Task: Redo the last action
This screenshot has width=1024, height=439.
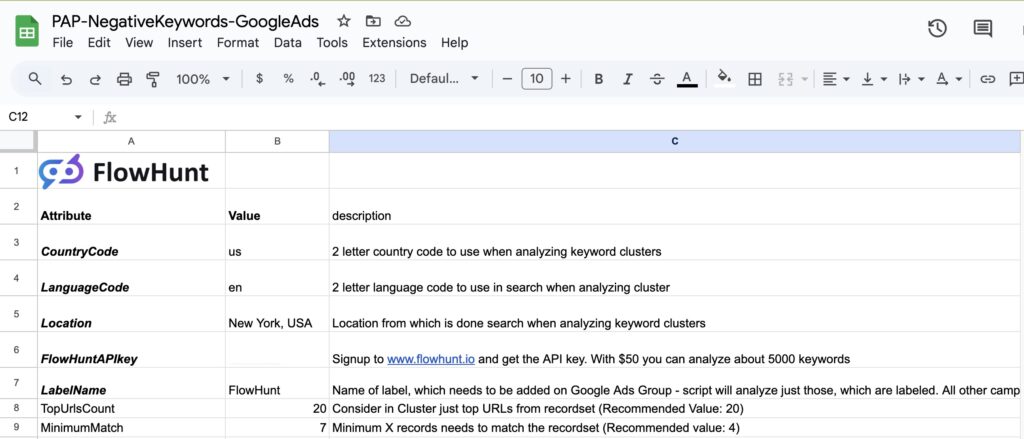Action: (x=95, y=79)
